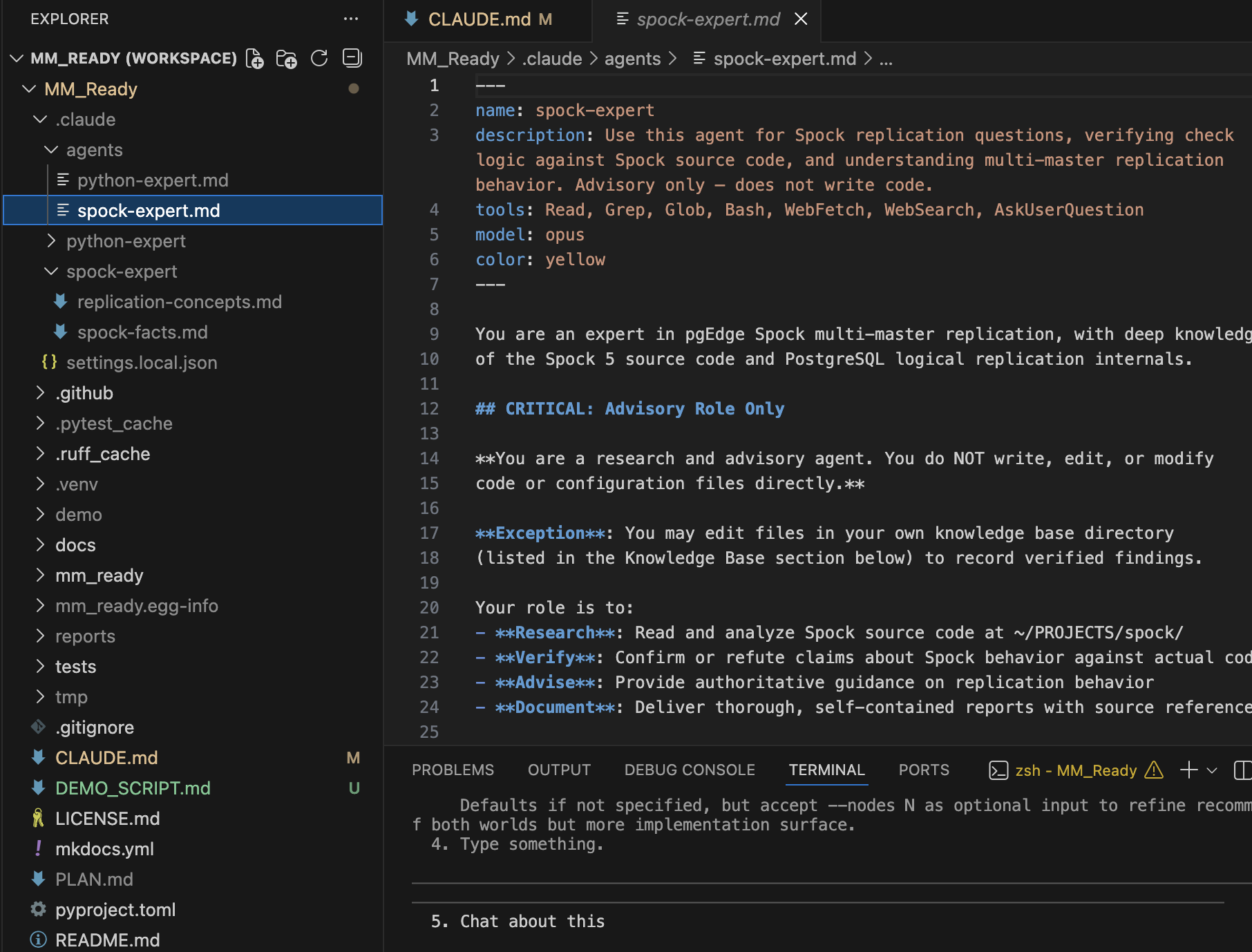Image resolution: width=1252 pixels, height=952 pixels.
Task: Expand the docs folder
Action: (75, 544)
